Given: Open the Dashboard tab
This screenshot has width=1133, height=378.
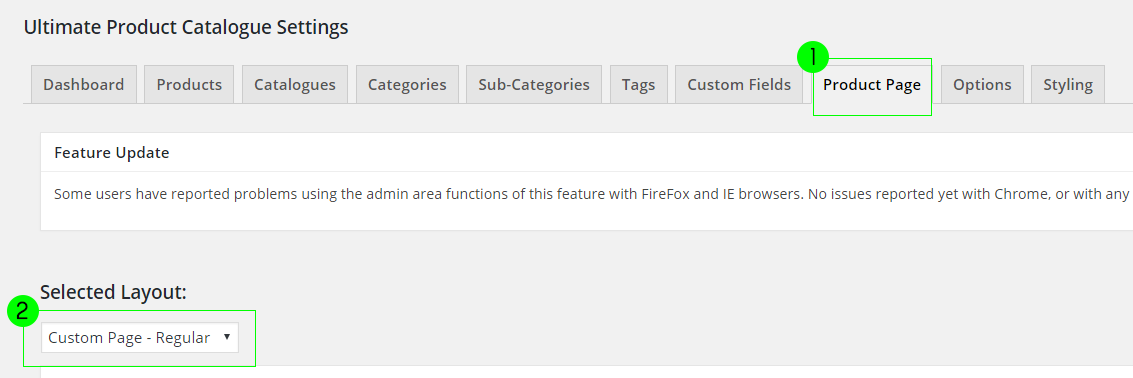Looking at the screenshot, I should tap(84, 85).
